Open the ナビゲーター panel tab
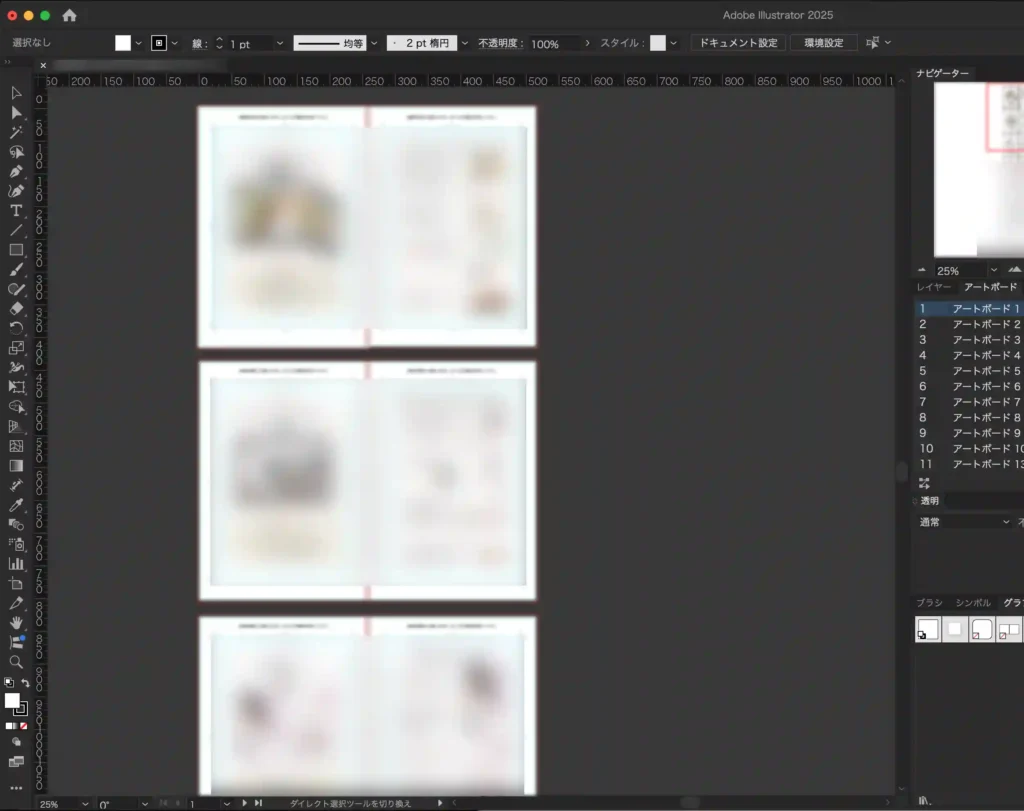Image resolution: width=1024 pixels, height=811 pixels. point(942,73)
